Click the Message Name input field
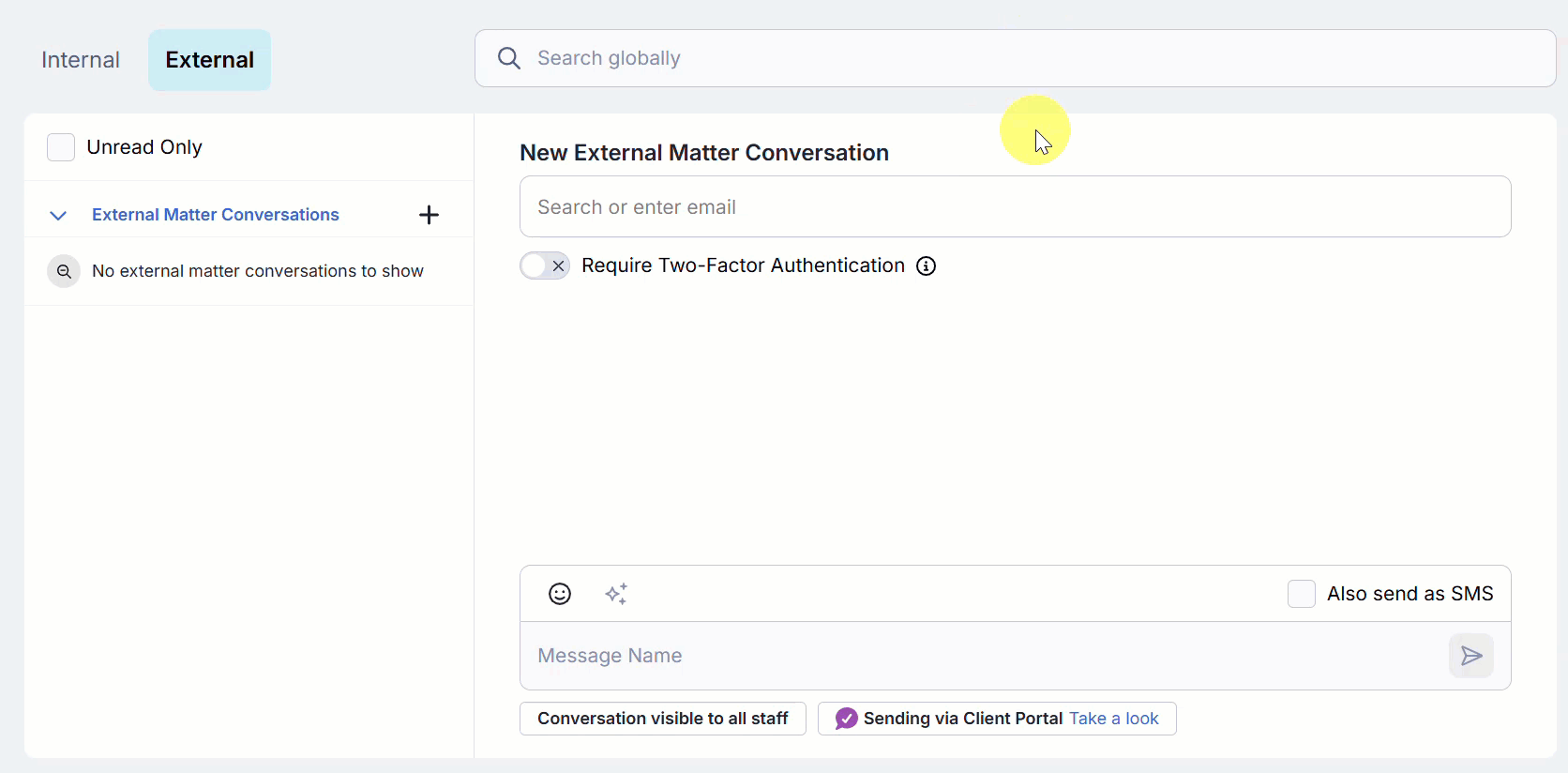Screen dimensions: 1568x773 (x=985, y=656)
